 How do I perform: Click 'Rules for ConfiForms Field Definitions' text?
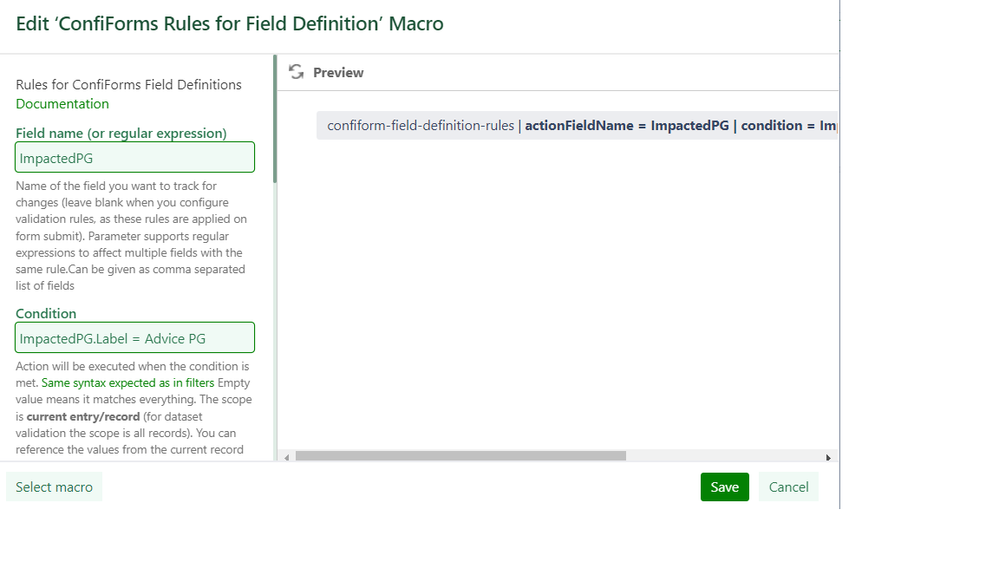tap(129, 85)
